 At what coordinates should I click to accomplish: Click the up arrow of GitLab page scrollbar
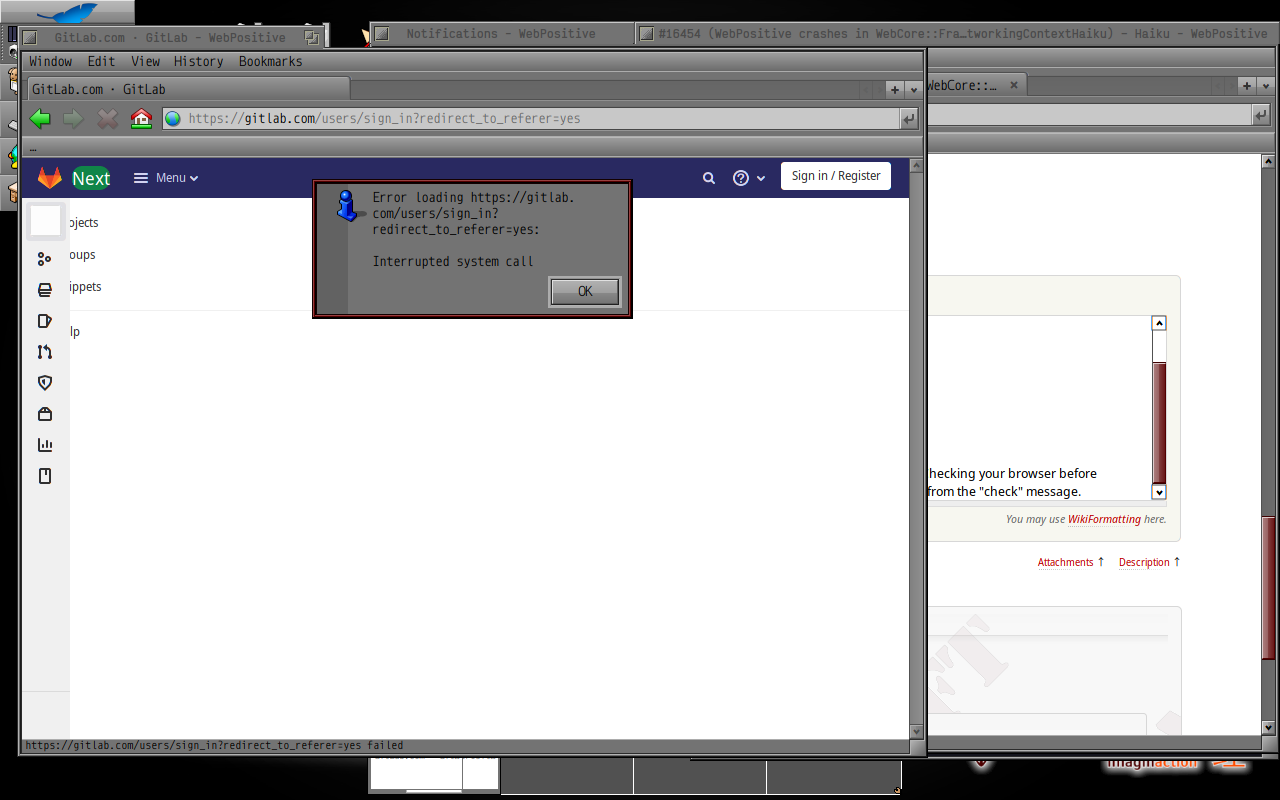coord(916,164)
